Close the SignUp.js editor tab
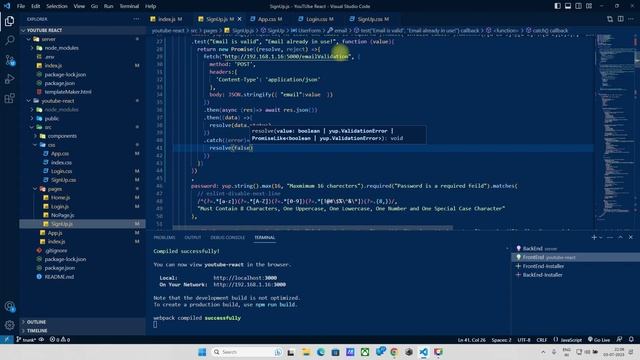This screenshot has height=360, width=640. pyautogui.click(x=240, y=19)
